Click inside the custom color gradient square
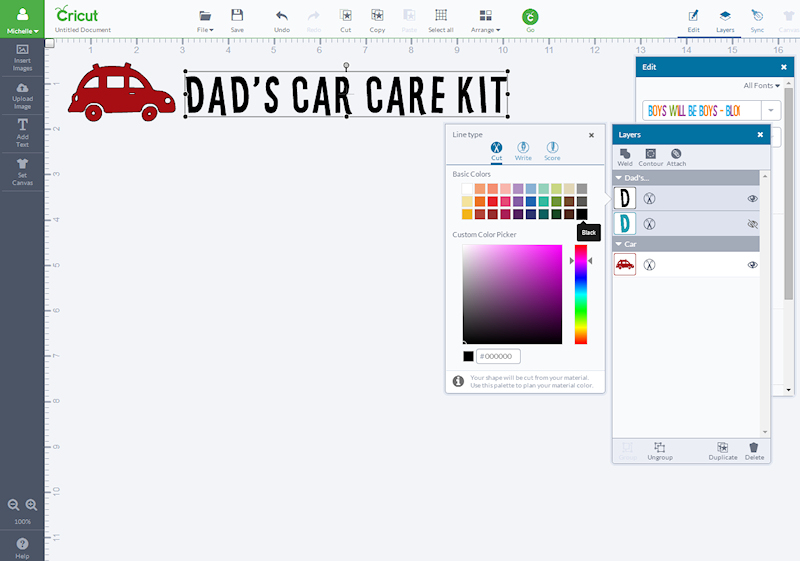Image resolution: width=800 pixels, height=561 pixels. [x=512, y=294]
